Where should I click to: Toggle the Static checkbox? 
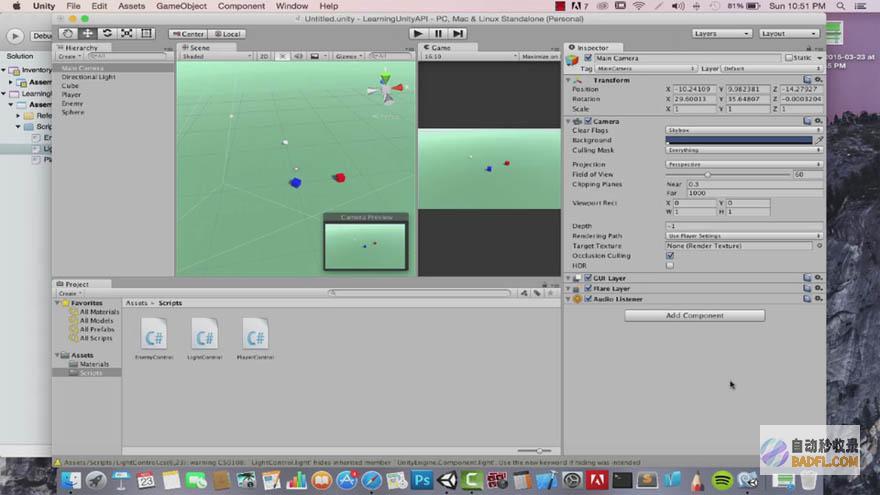(789, 58)
